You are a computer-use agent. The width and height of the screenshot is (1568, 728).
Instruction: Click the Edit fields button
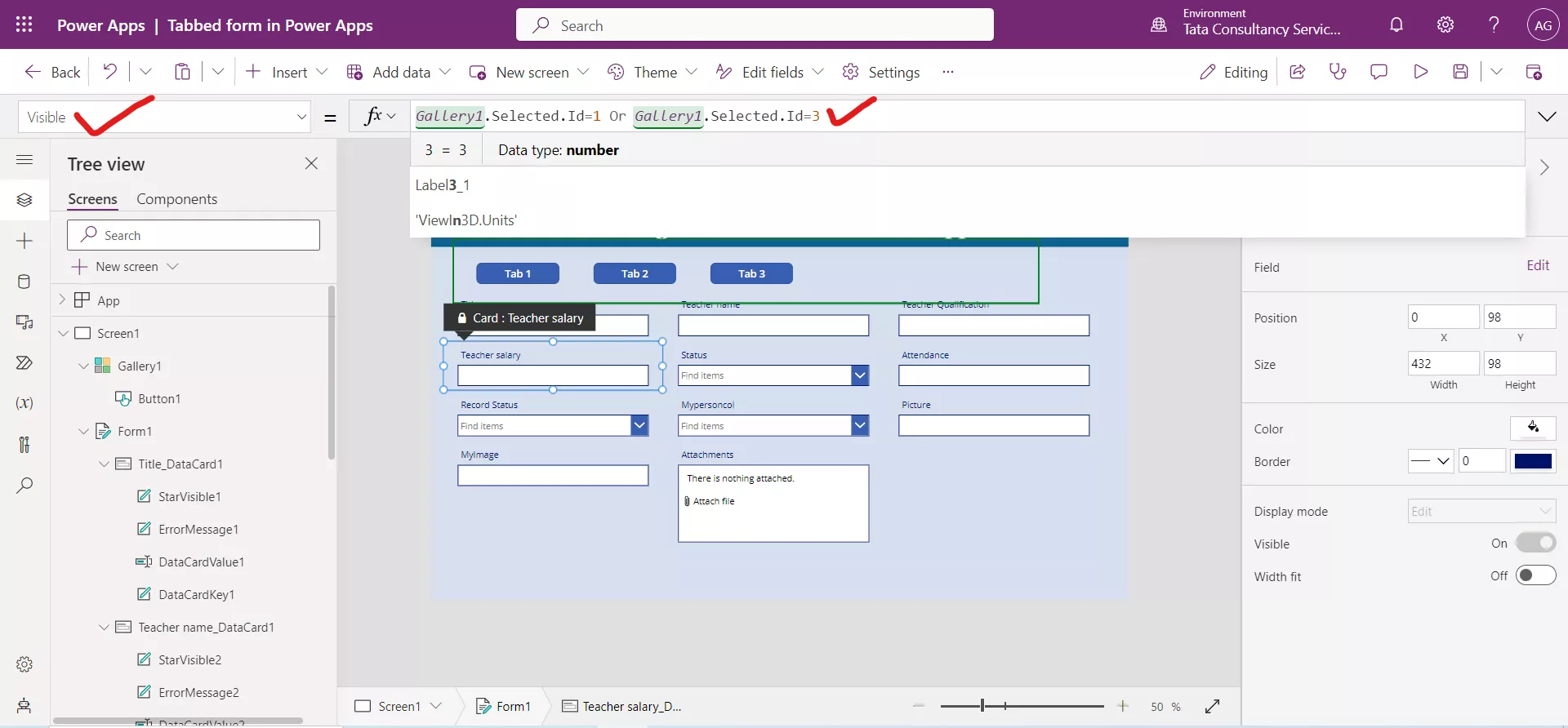click(769, 72)
